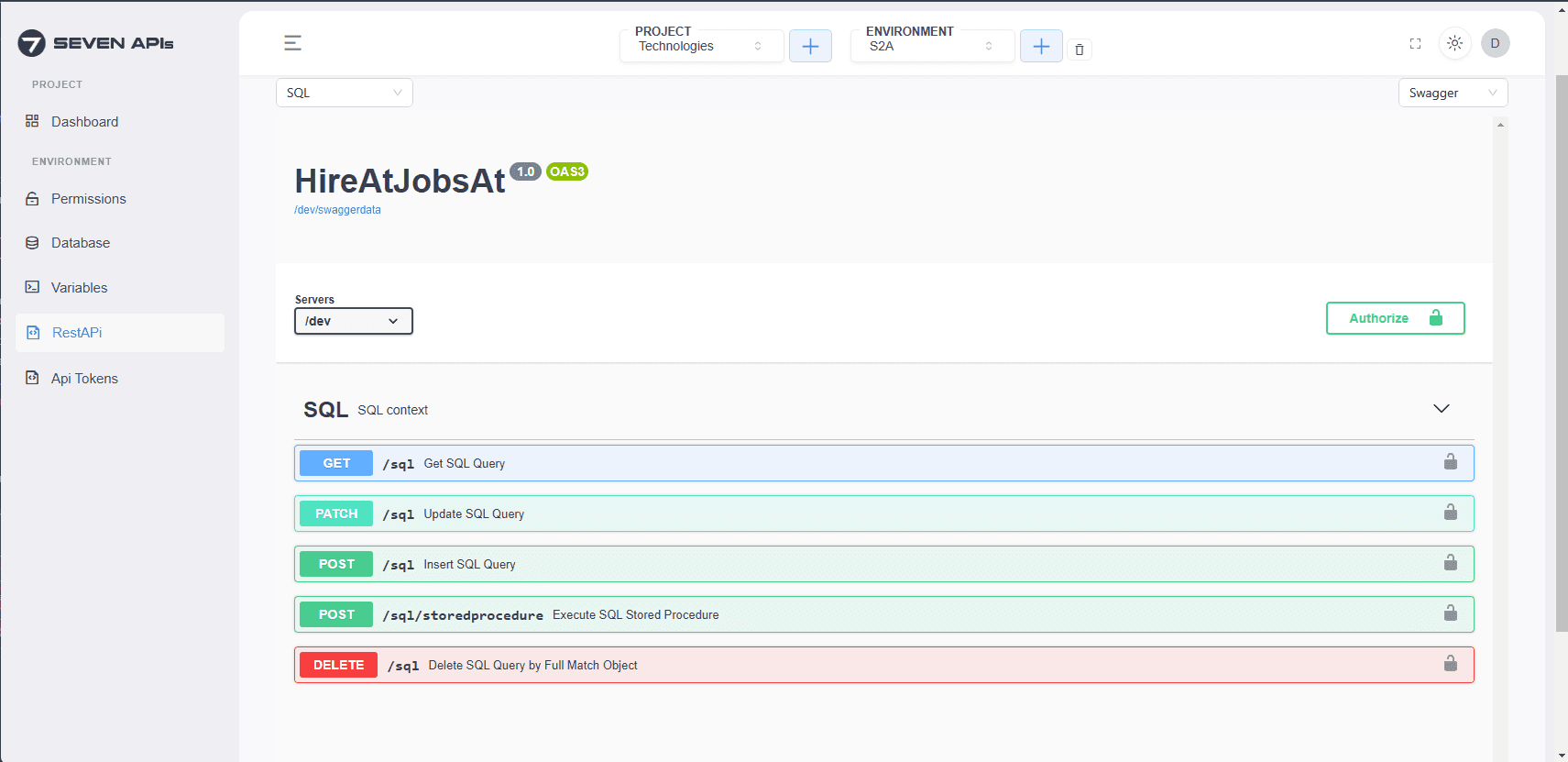The image size is (1568, 762).
Task: Click the scroll-down arrow of the browser scrollbar
Action: coord(1562,755)
